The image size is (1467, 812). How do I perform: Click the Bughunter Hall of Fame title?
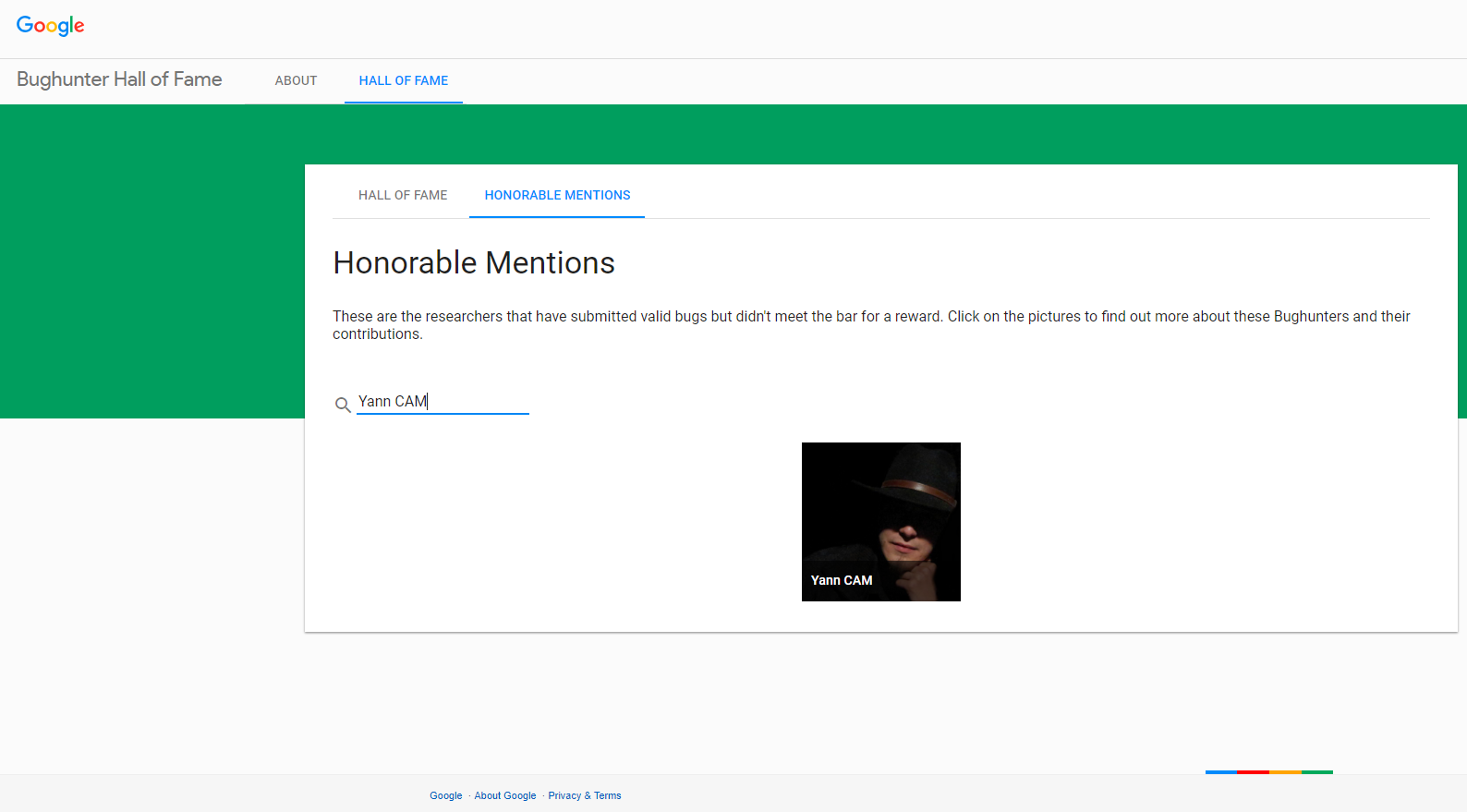pyautogui.click(x=119, y=79)
